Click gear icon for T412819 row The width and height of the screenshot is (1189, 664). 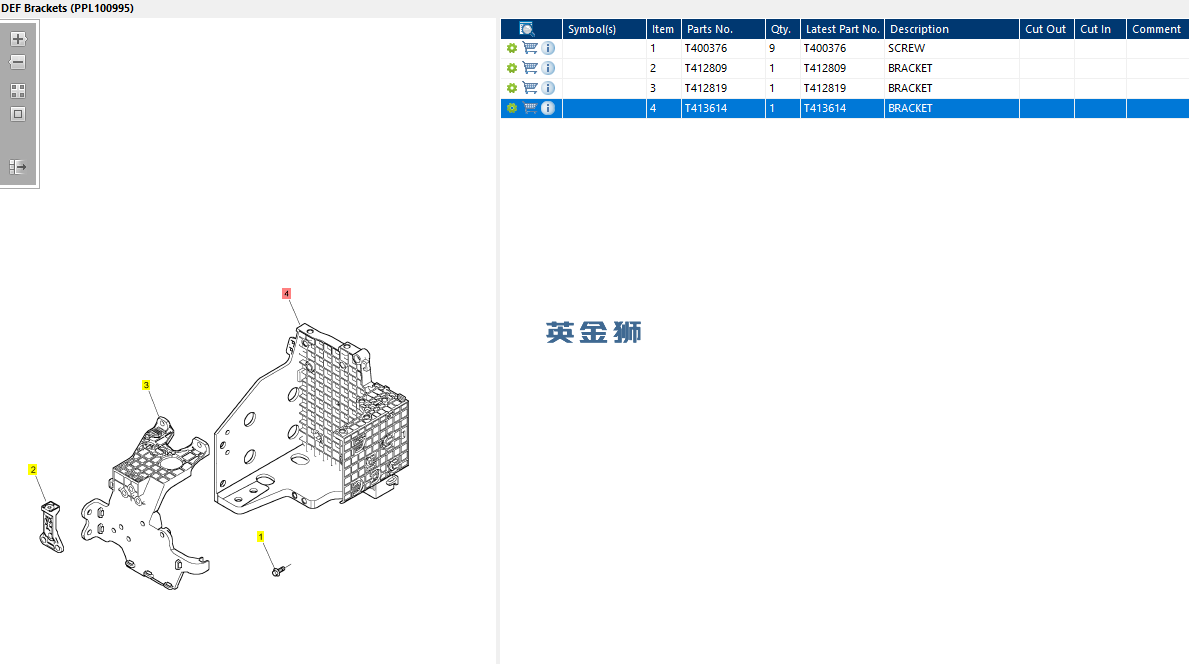(x=512, y=89)
